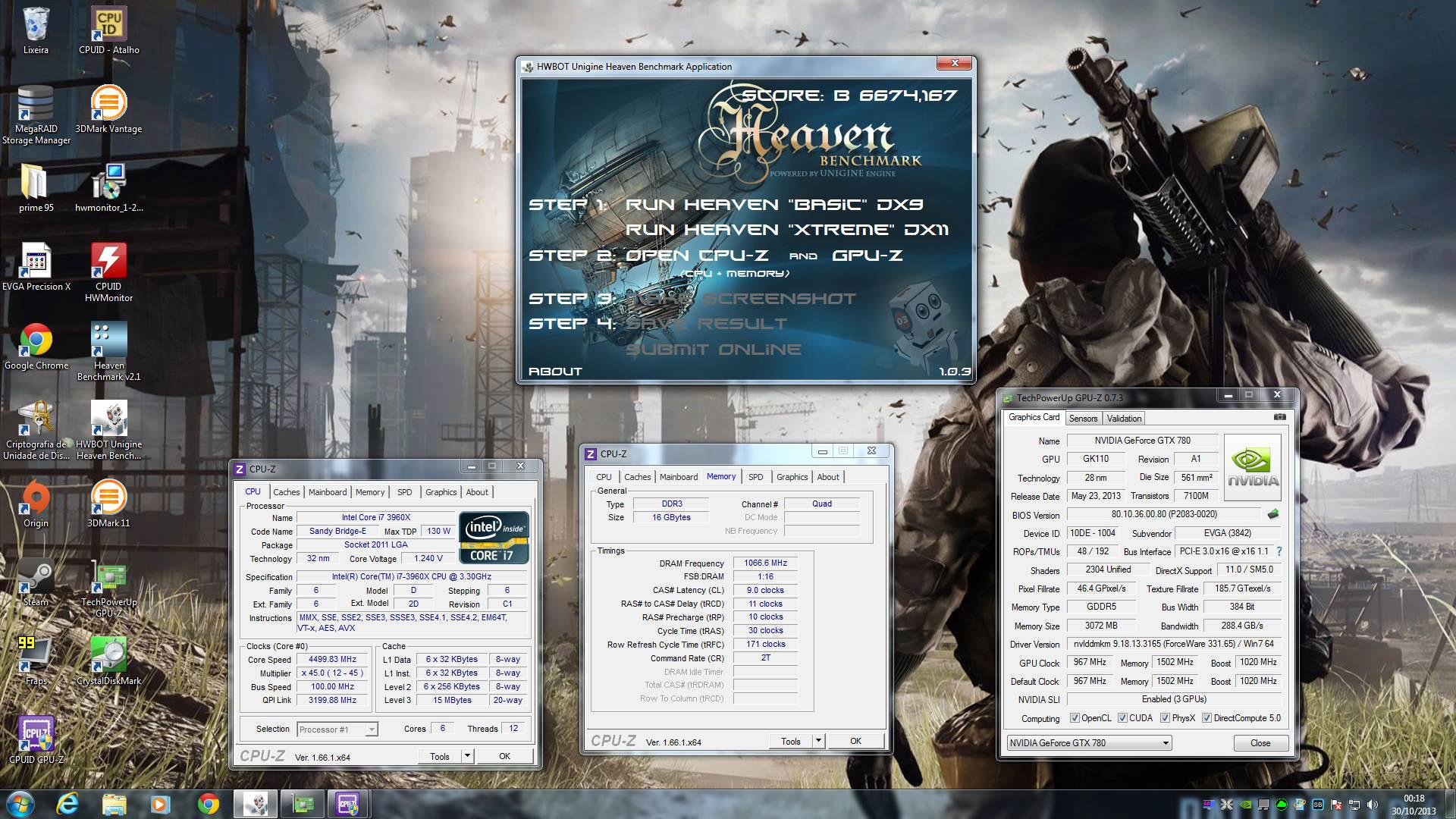Image resolution: width=1456 pixels, height=819 pixels.
Task: Switch to the Caches tab in CPU-Z CPU window
Action: click(x=286, y=492)
